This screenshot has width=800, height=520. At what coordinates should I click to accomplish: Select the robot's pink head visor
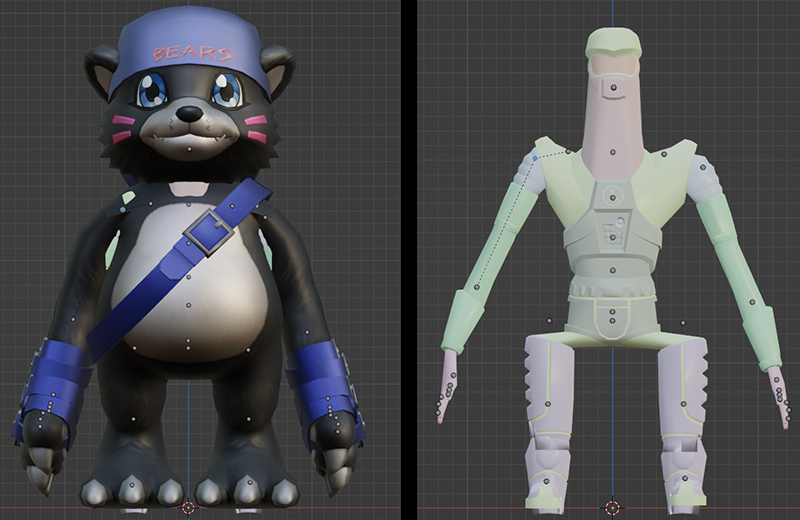coord(613,64)
